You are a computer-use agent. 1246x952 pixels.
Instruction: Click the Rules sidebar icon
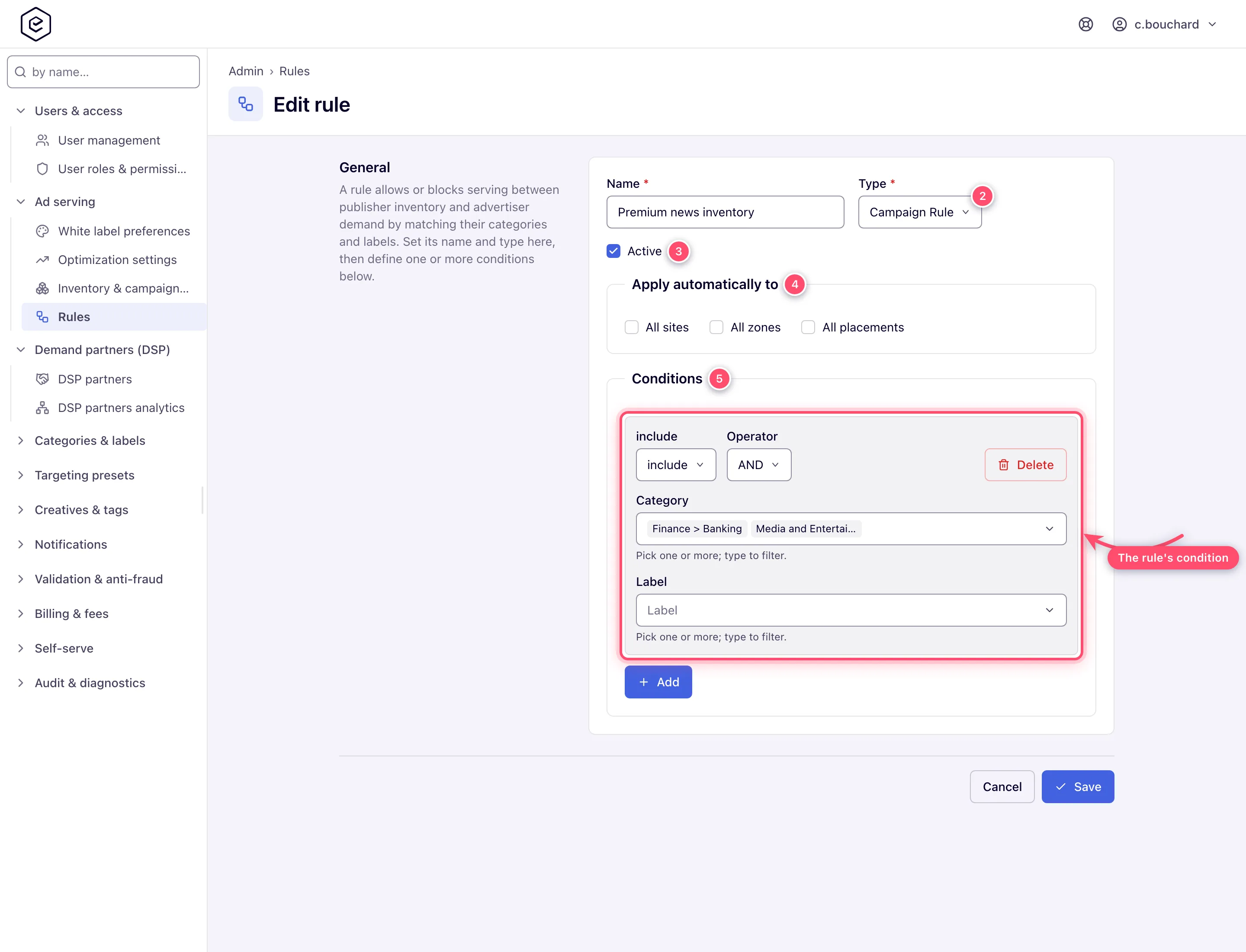tap(42, 317)
